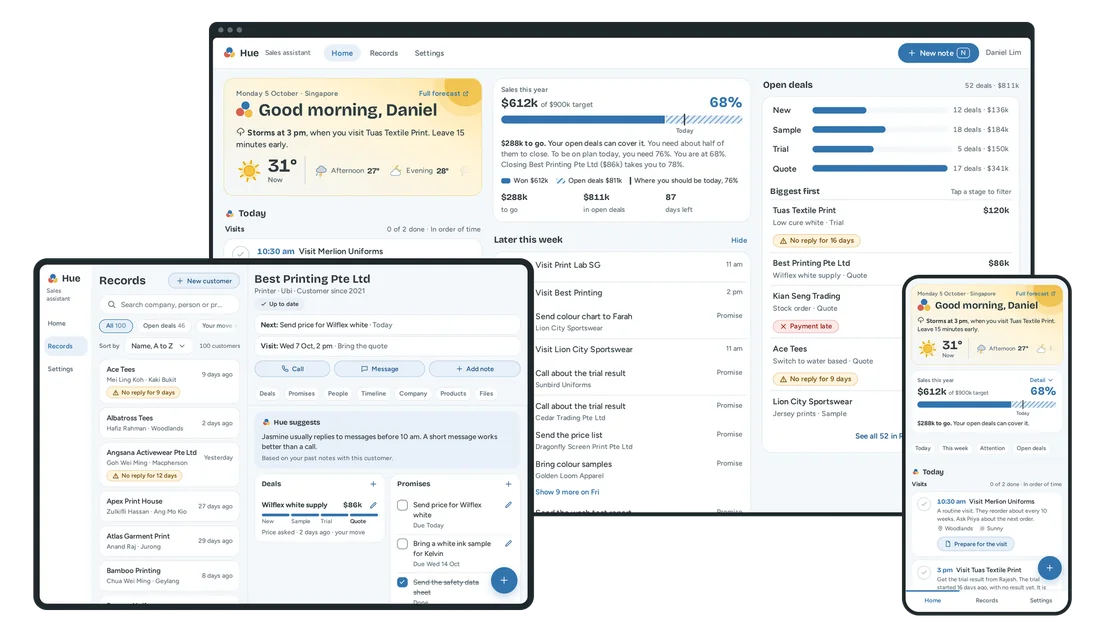Viewport: 1100px width, 632px height.
Task: Mark the phone 10:30 am Merlion visit done
Action: [924, 504]
